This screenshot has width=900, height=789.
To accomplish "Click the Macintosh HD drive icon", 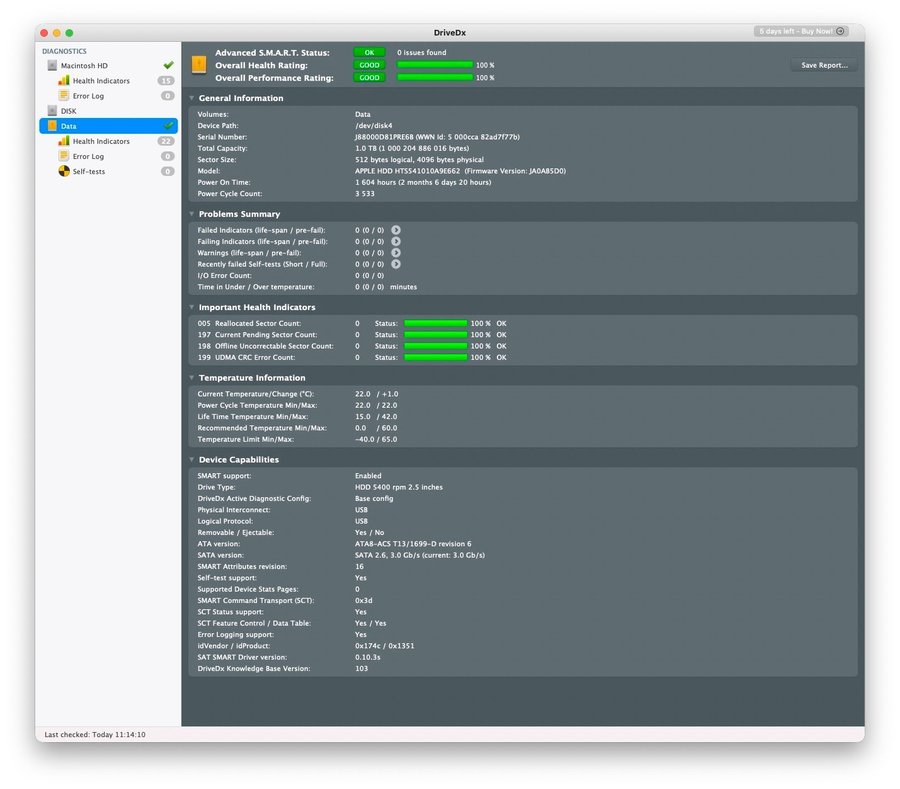I will click(x=53, y=66).
